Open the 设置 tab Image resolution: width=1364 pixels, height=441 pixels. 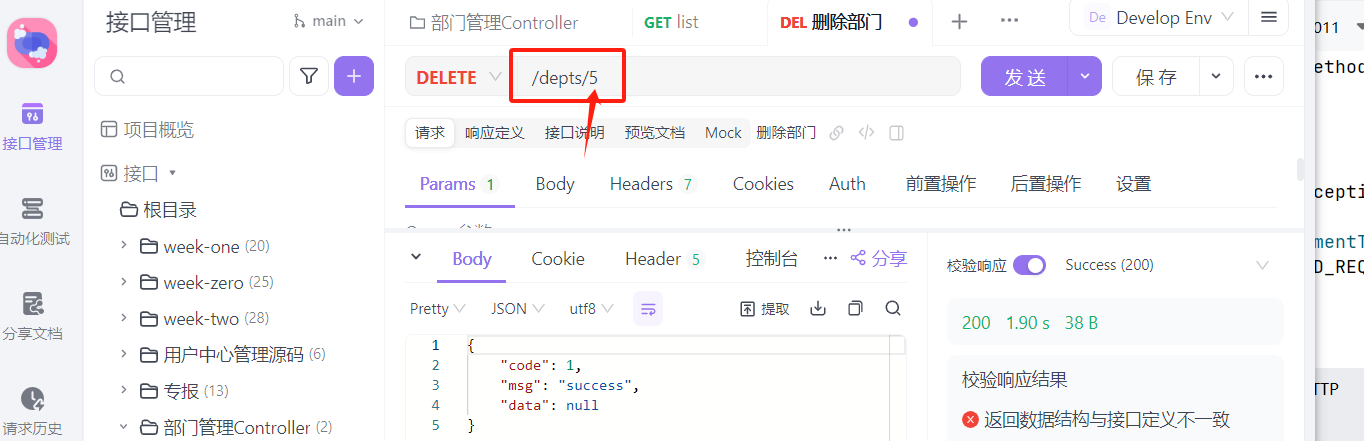[x=1134, y=184]
